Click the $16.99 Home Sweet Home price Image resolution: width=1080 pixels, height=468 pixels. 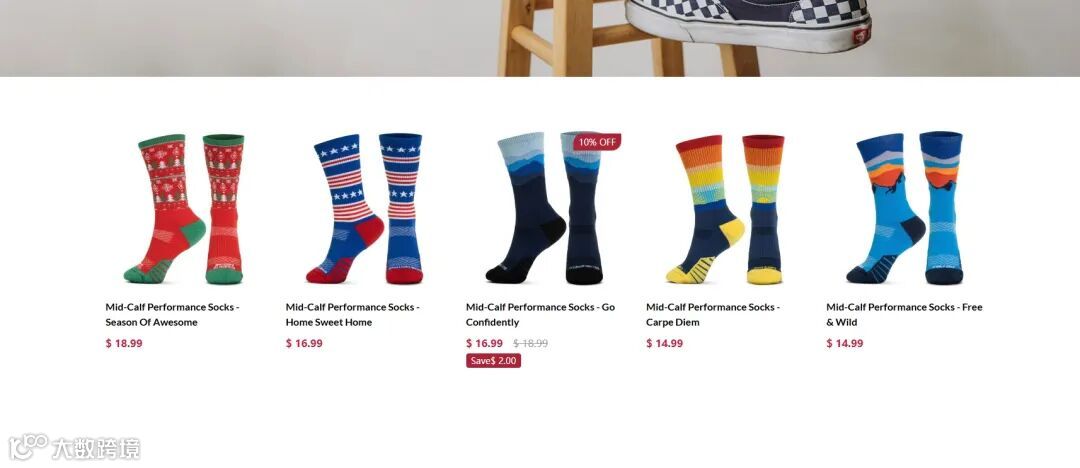point(304,343)
